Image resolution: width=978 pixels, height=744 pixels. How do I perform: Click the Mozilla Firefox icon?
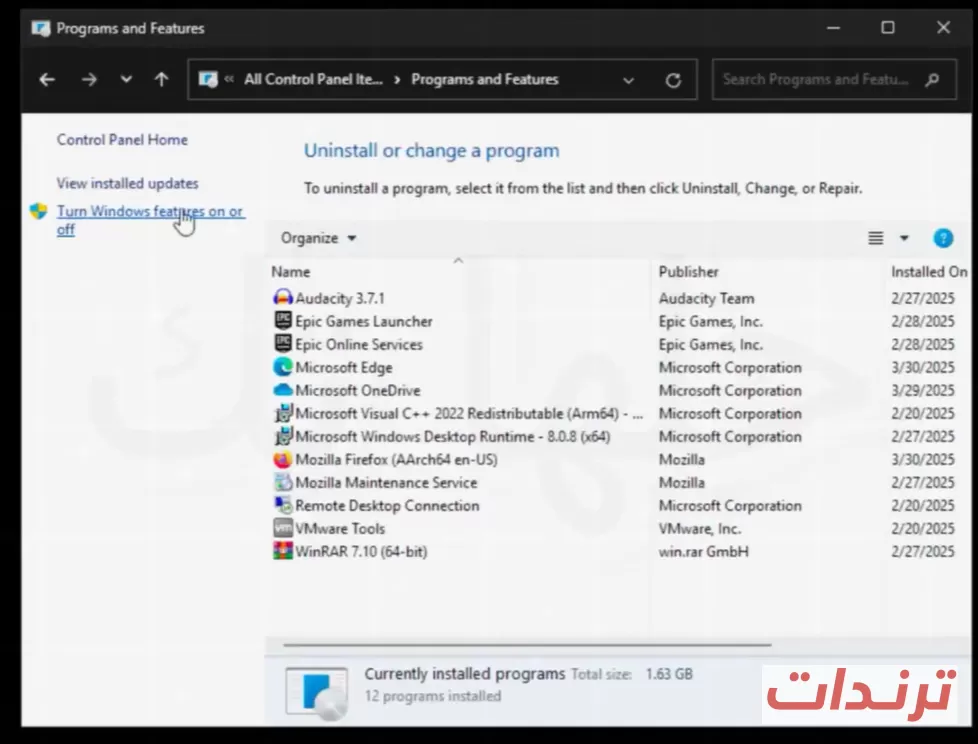click(283, 459)
